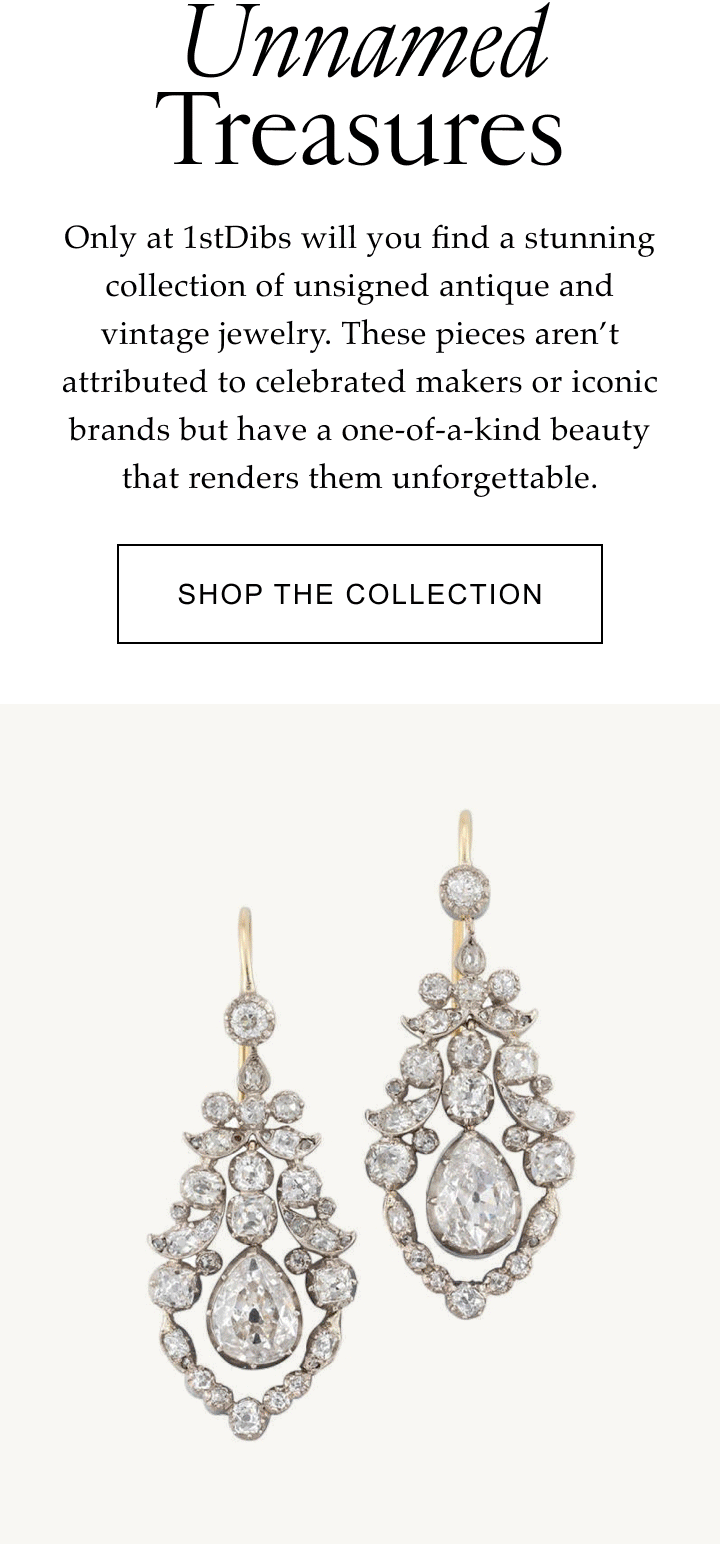Screen dimensions: 720x1544
Task: Click the gold ear hook of right earring
Action: point(464,838)
